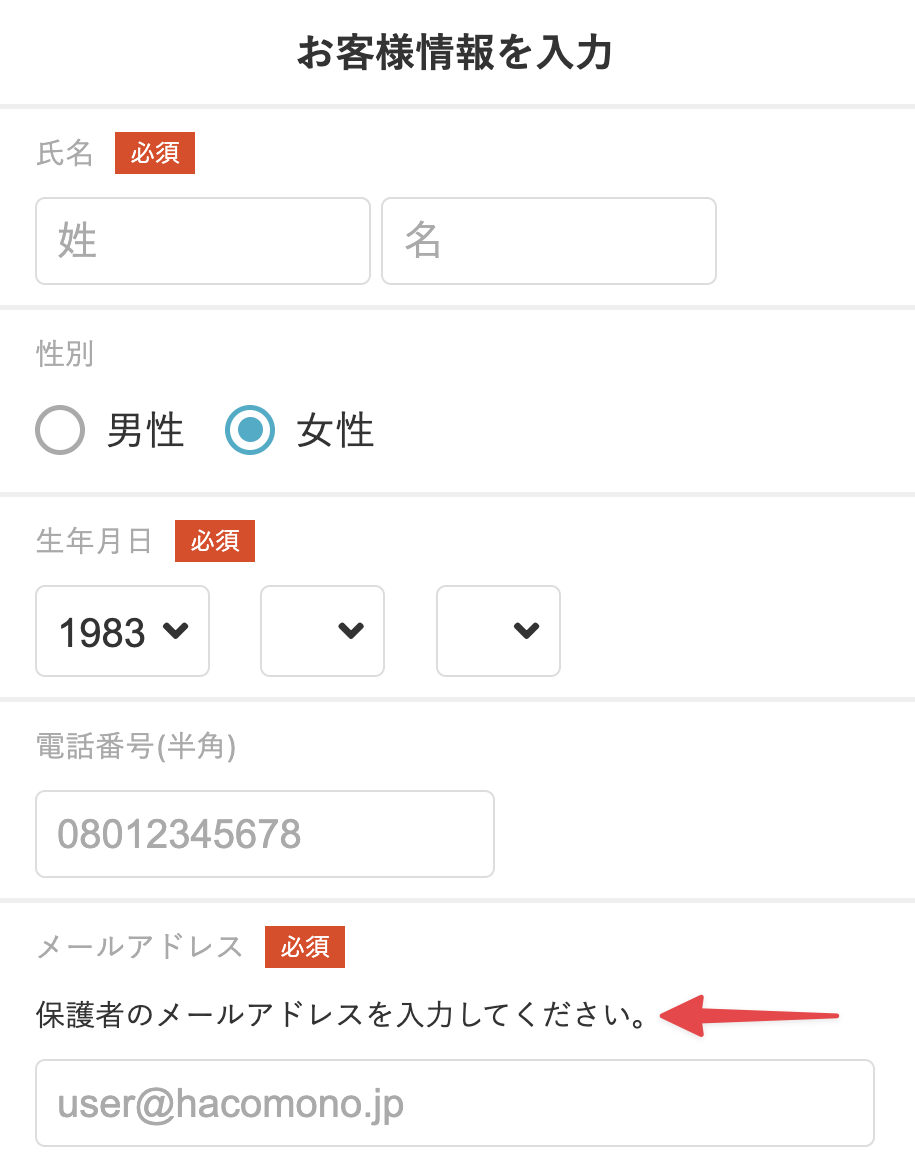This screenshot has width=915, height=1160.
Task: Click the 性別 section label
Action: [x=65, y=354]
